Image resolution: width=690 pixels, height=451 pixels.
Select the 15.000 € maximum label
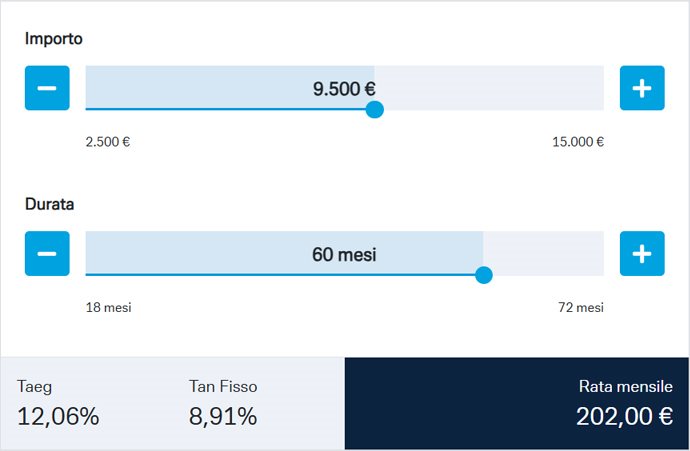578,142
